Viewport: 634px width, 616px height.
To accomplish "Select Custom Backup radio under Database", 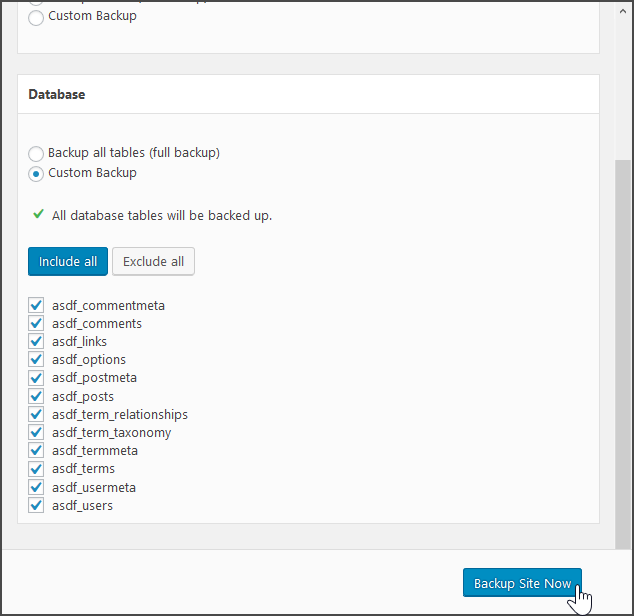I will [x=36, y=174].
